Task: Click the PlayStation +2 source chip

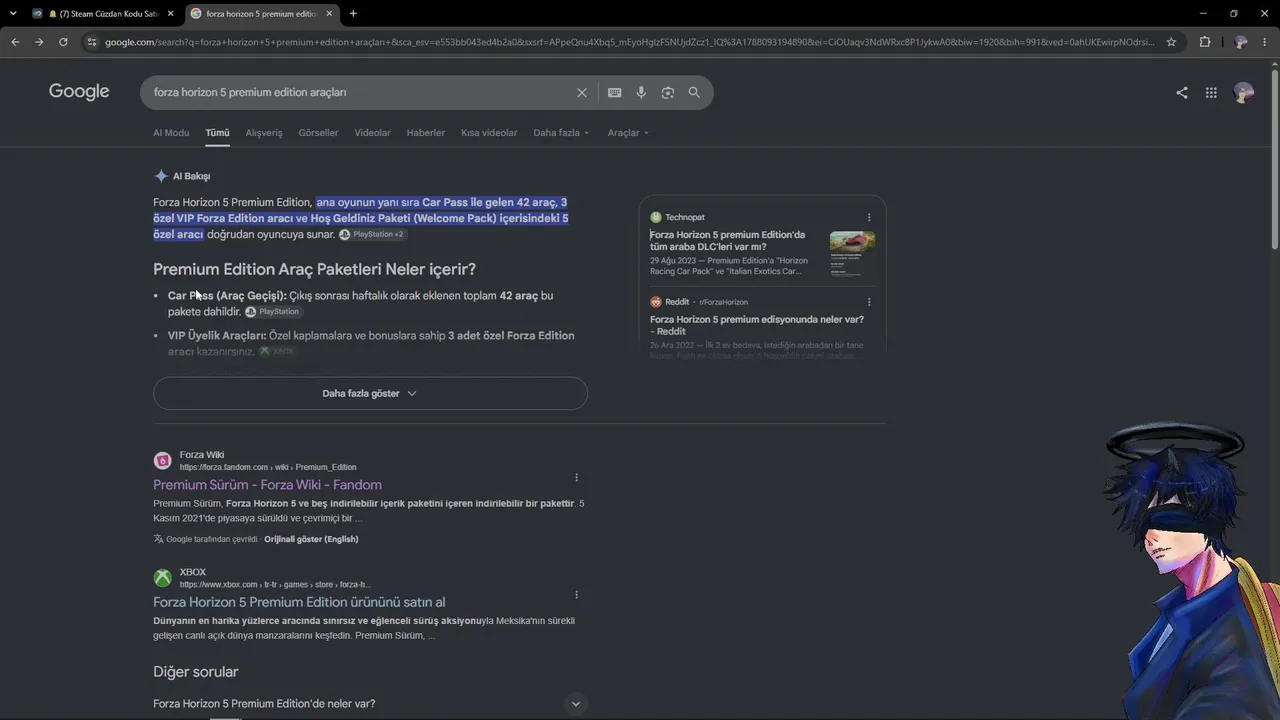Action: pyautogui.click(x=372, y=234)
